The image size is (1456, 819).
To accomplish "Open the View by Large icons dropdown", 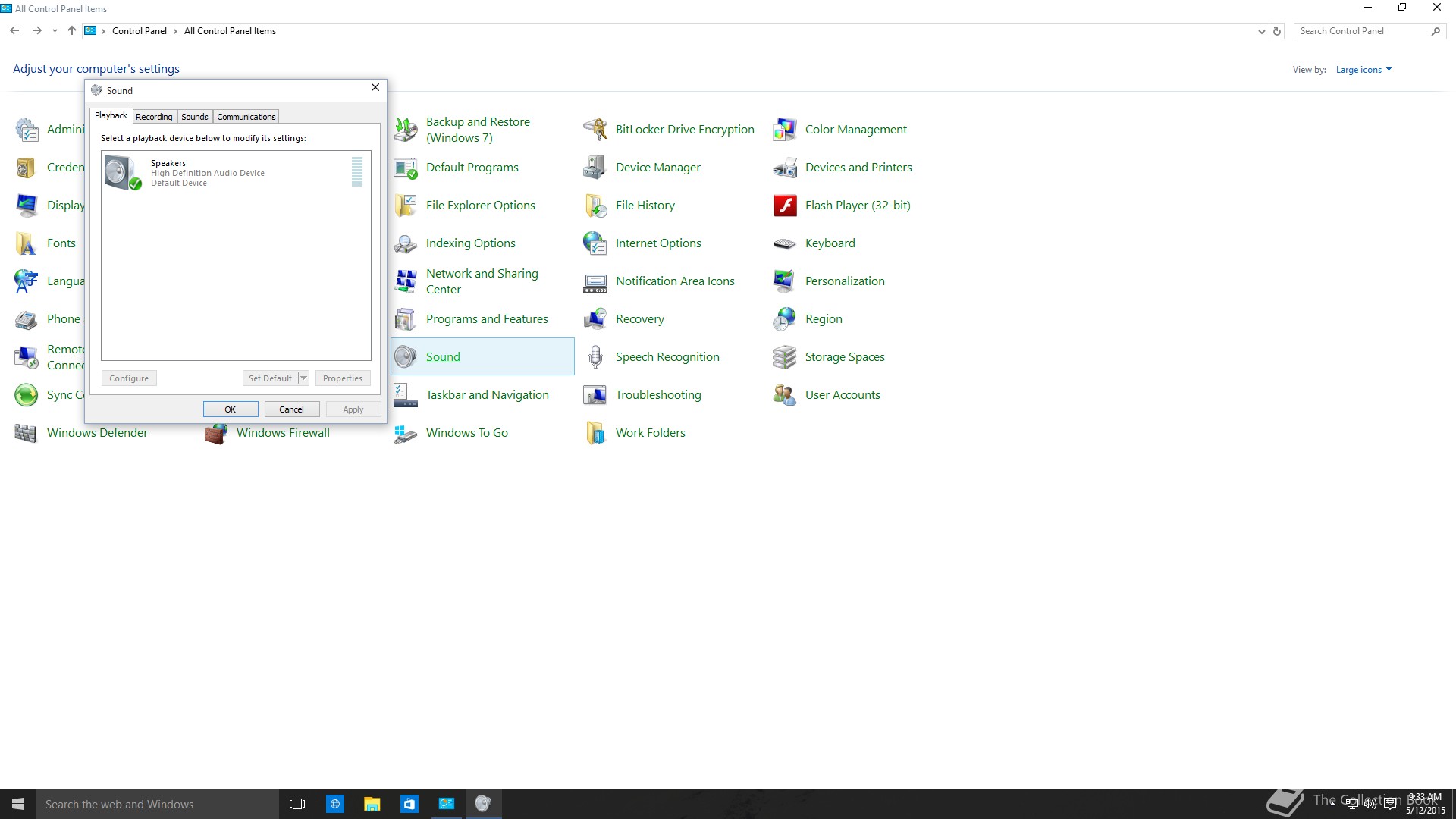I will click(x=1363, y=70).
